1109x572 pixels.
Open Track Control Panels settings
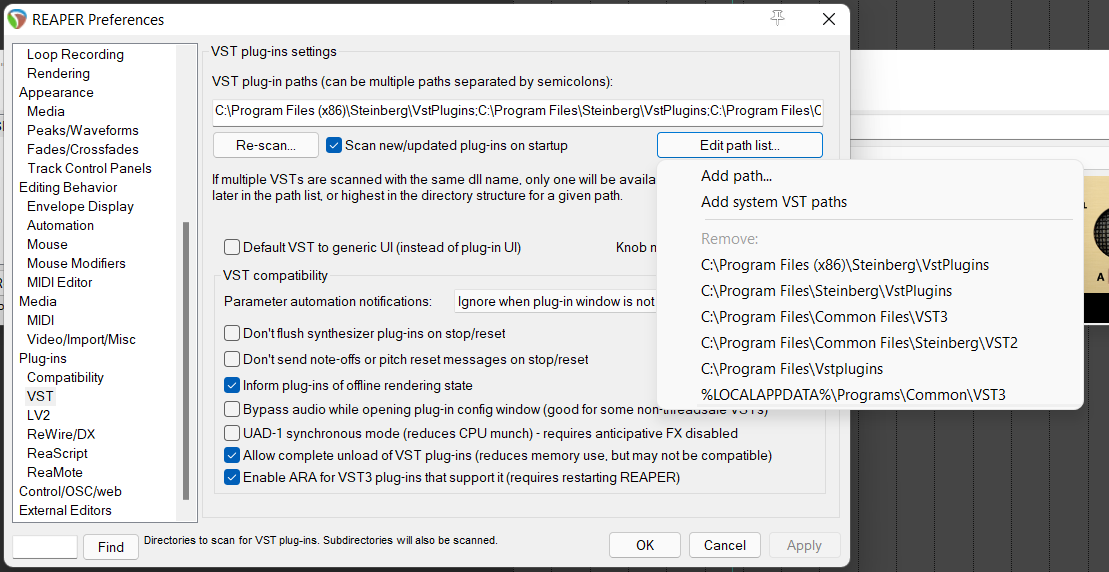[89, 168]
